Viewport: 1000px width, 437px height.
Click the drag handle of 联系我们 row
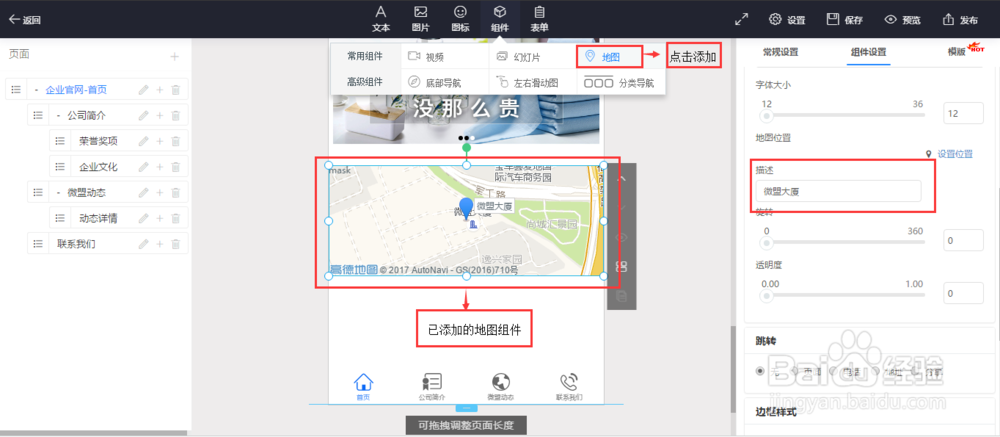(x=38, y=243)
